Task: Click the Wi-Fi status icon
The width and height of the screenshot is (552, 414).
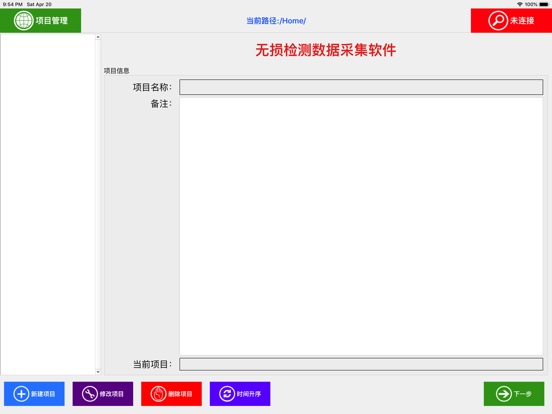Action: pos(520,4)
